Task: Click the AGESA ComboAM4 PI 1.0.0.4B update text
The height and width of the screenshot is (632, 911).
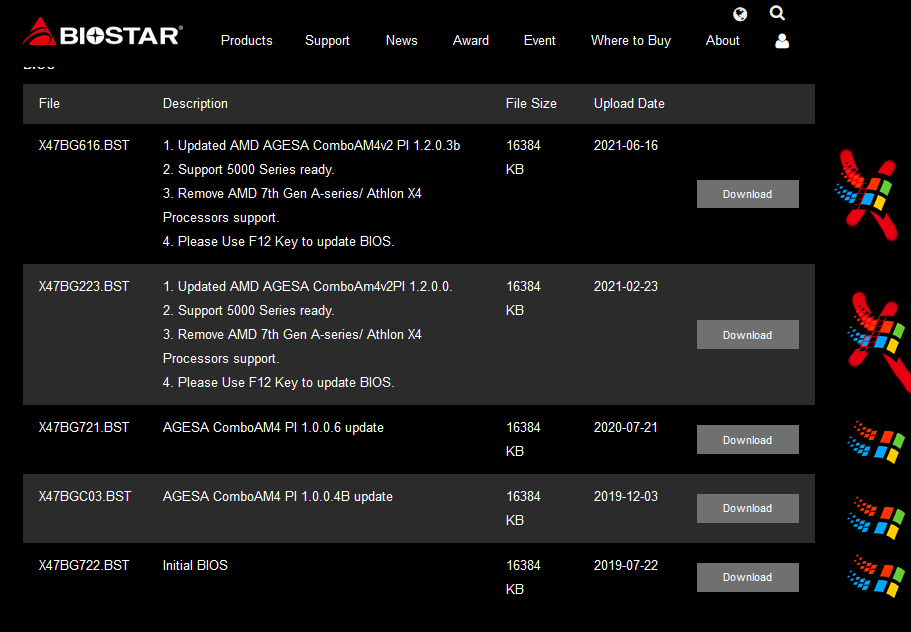Action: [278, 497]
